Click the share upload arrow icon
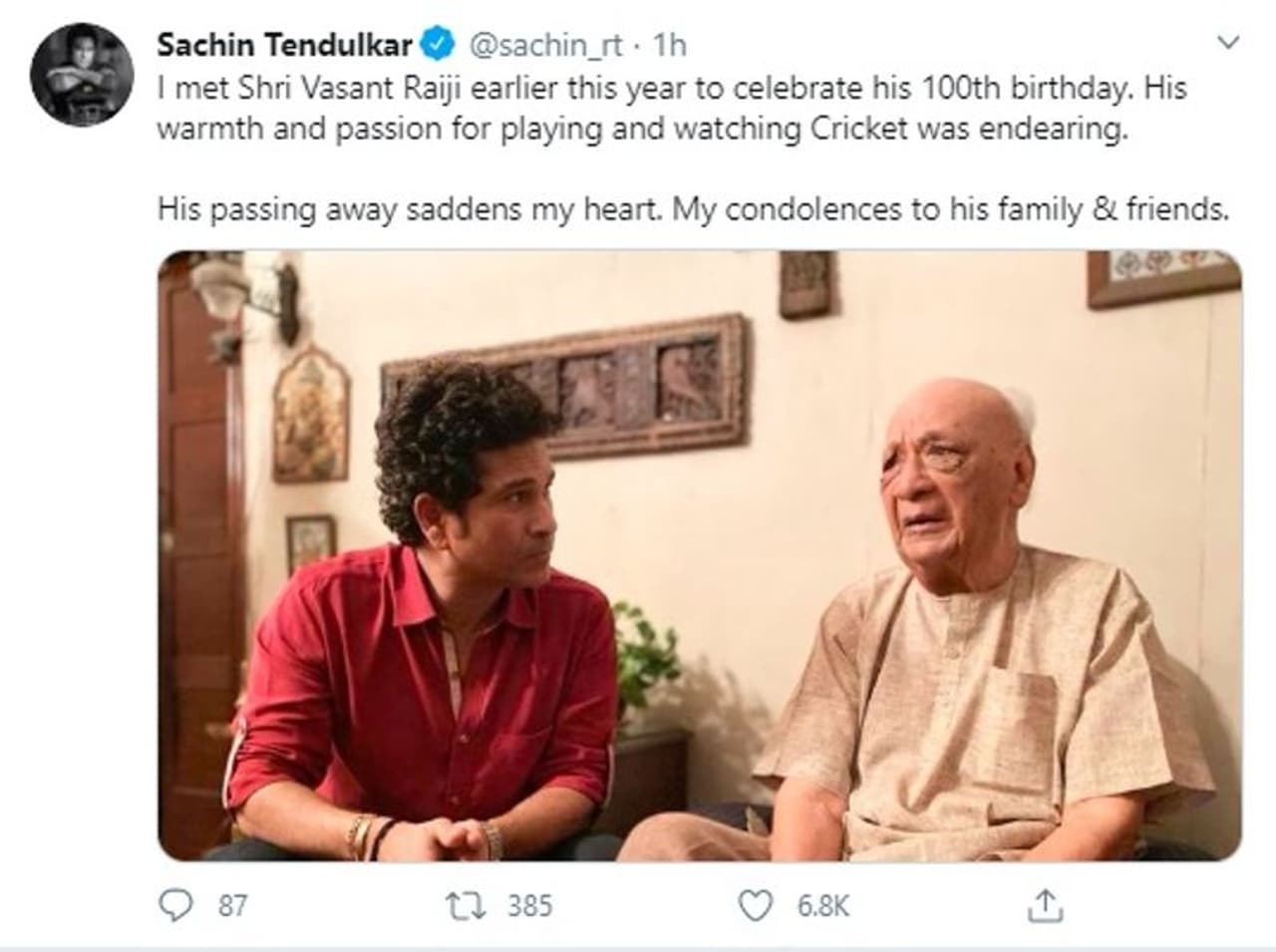1276x952 pixels. [x=1044, y=905]
